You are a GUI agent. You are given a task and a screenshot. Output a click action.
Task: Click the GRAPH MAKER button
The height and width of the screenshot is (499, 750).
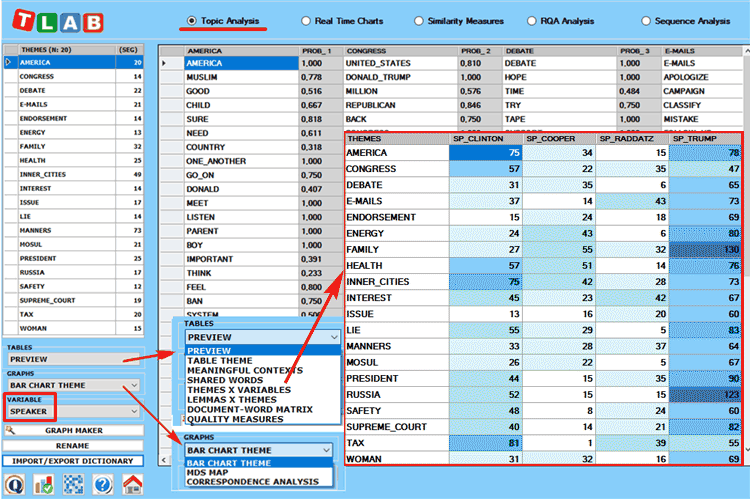[x=74, y=431]
